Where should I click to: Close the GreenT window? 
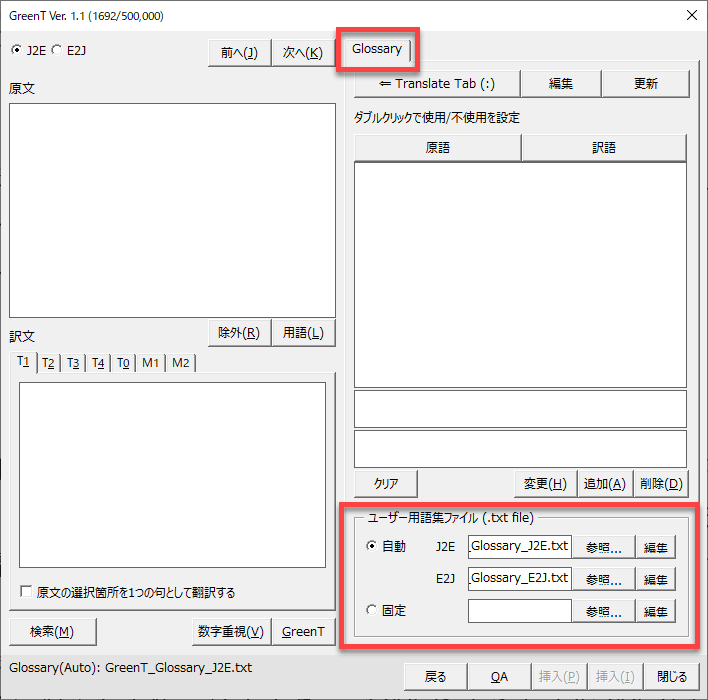(692, 15)
